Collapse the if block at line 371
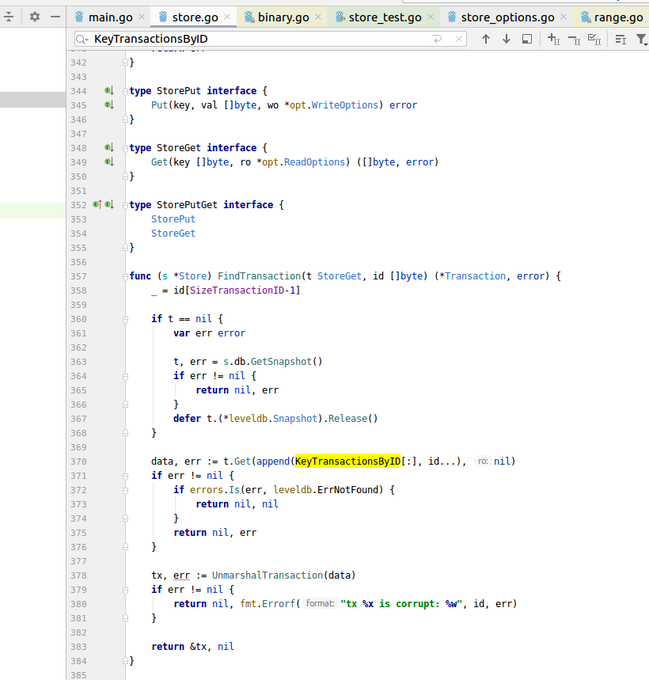Screen dimensions: 649x680 point(125,476)
